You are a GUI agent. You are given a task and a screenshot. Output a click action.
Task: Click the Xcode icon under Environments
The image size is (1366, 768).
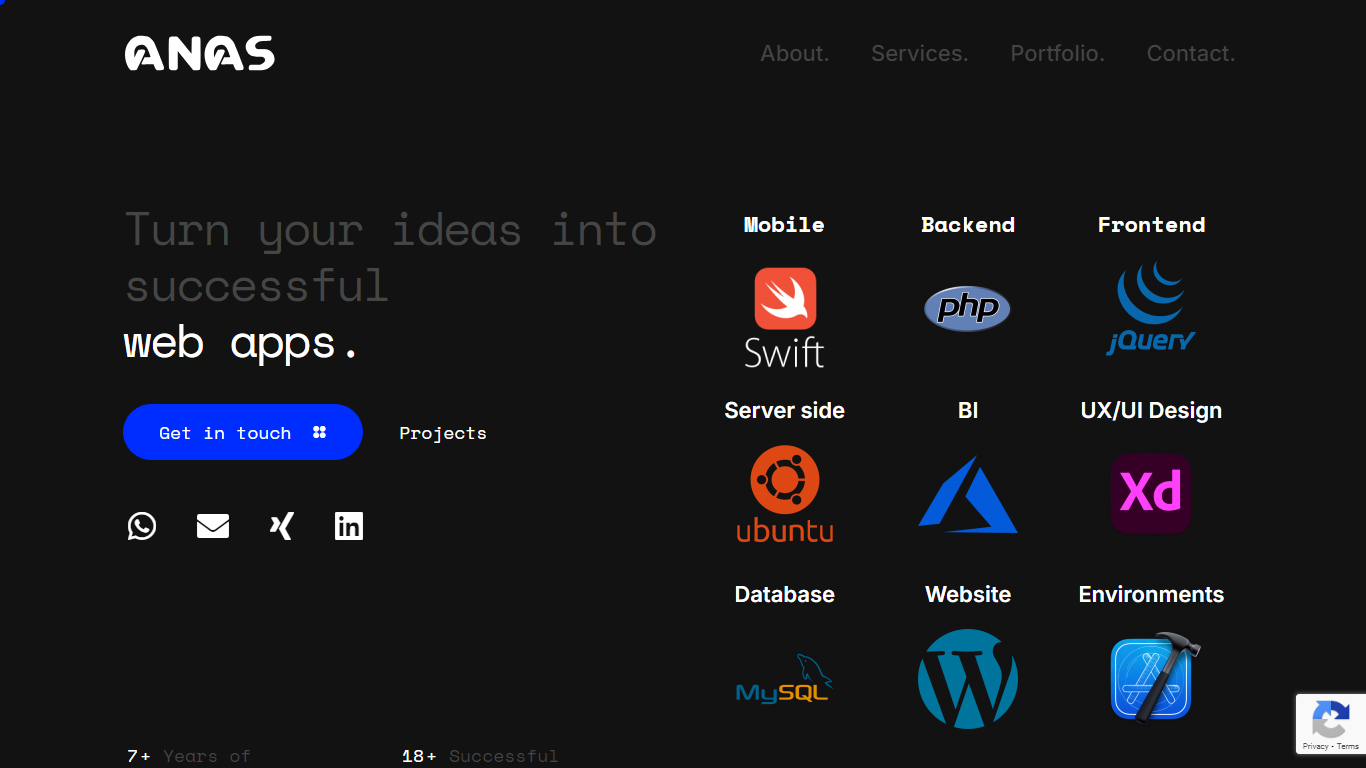coord(1155,677)
